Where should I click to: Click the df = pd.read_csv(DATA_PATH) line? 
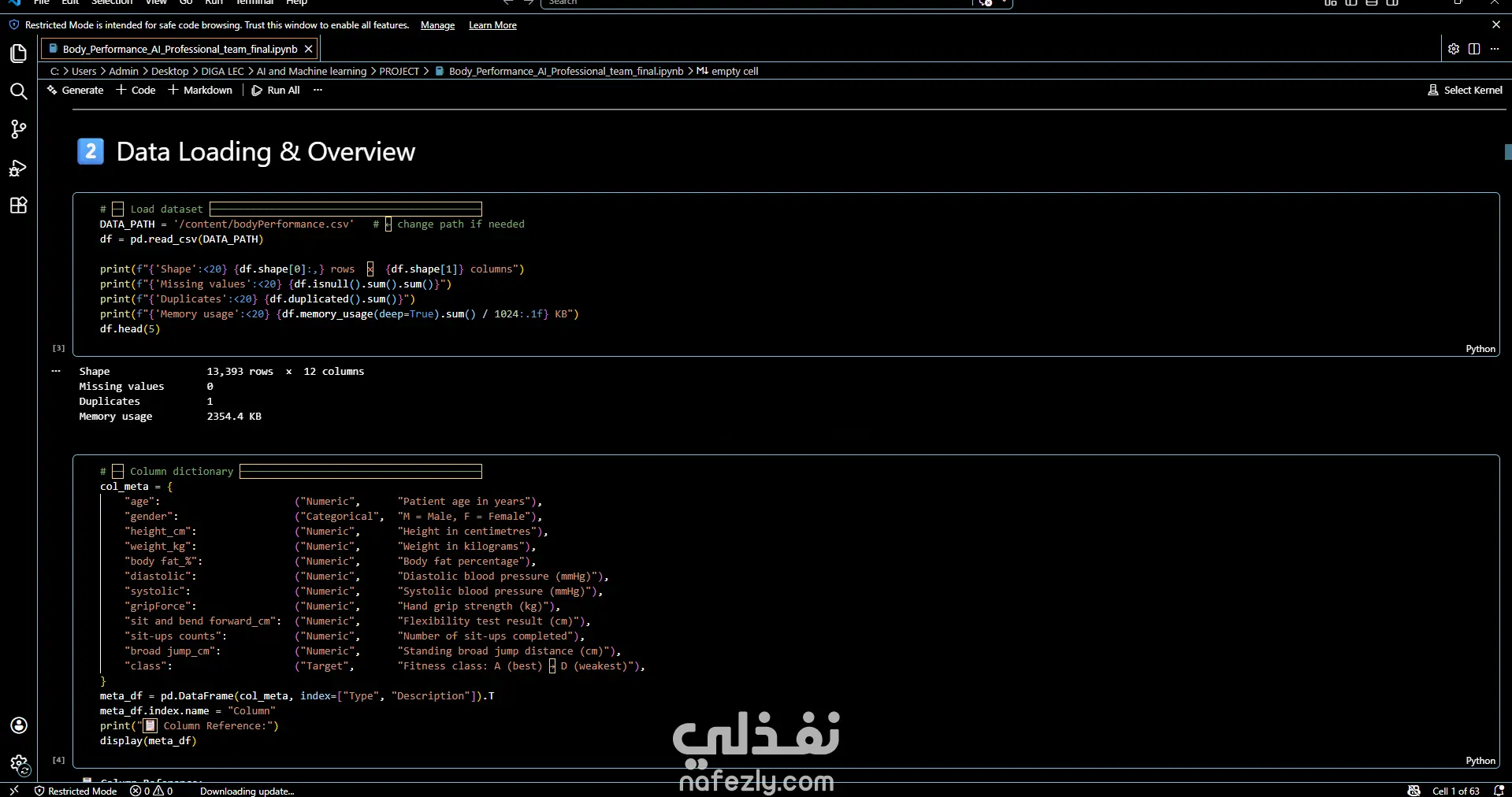pos(181,239)
